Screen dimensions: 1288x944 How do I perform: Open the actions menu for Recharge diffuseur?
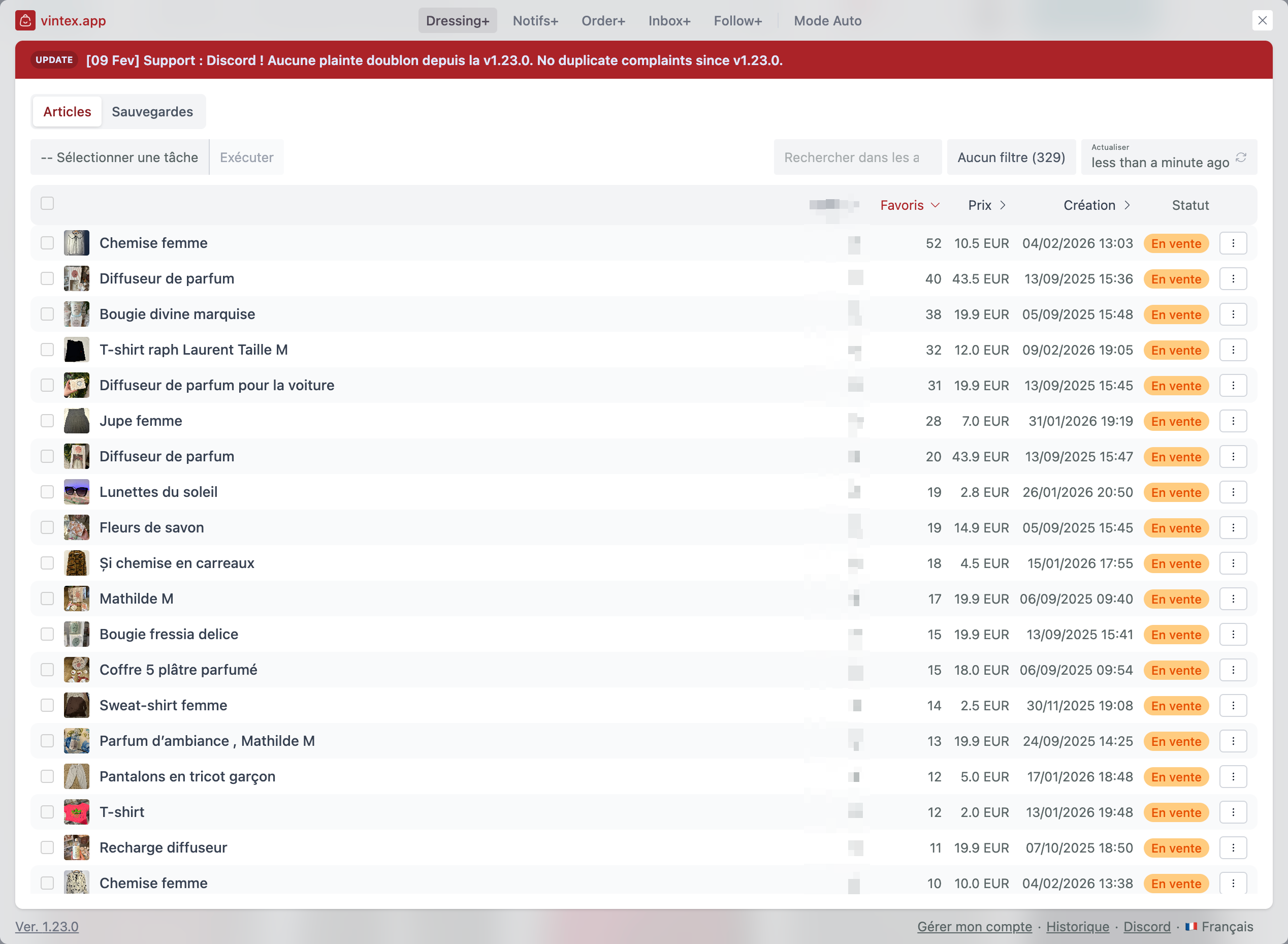[x=1234, y=848]
